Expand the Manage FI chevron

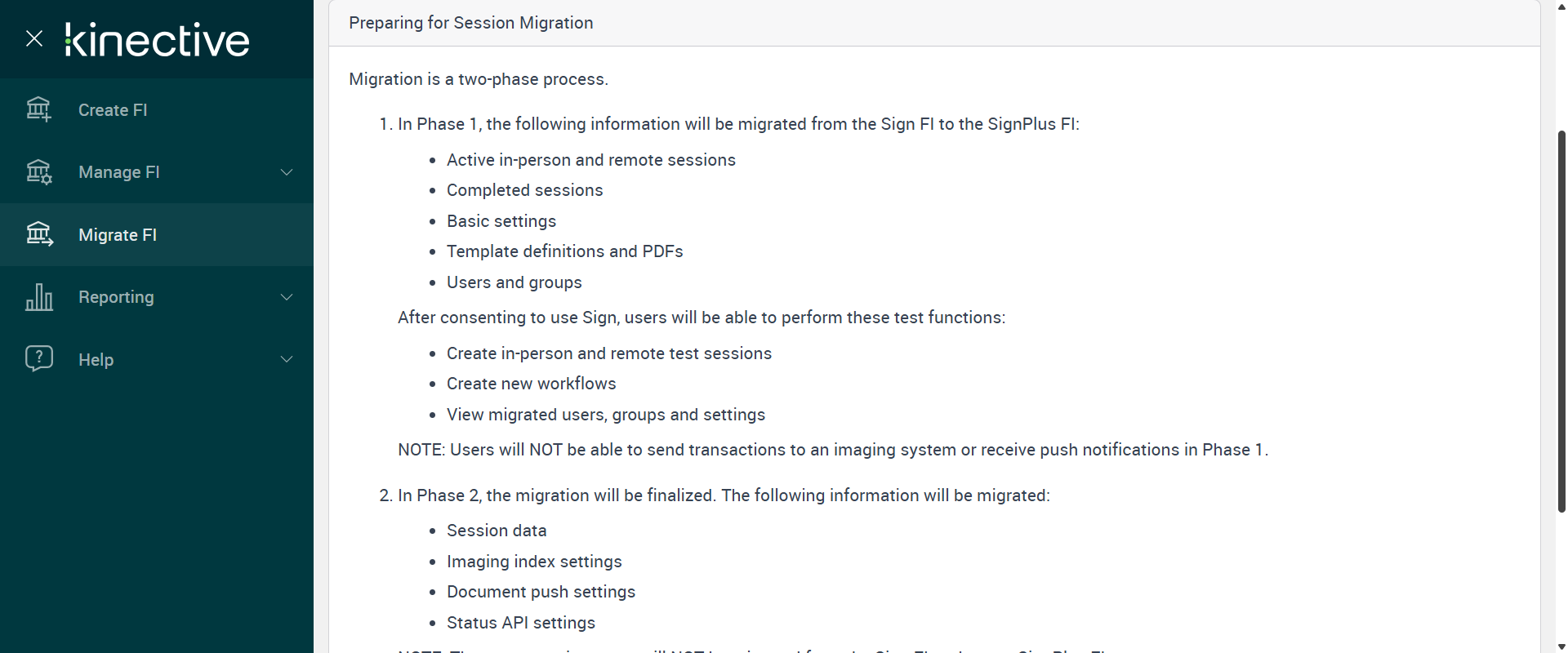(287, 172)
